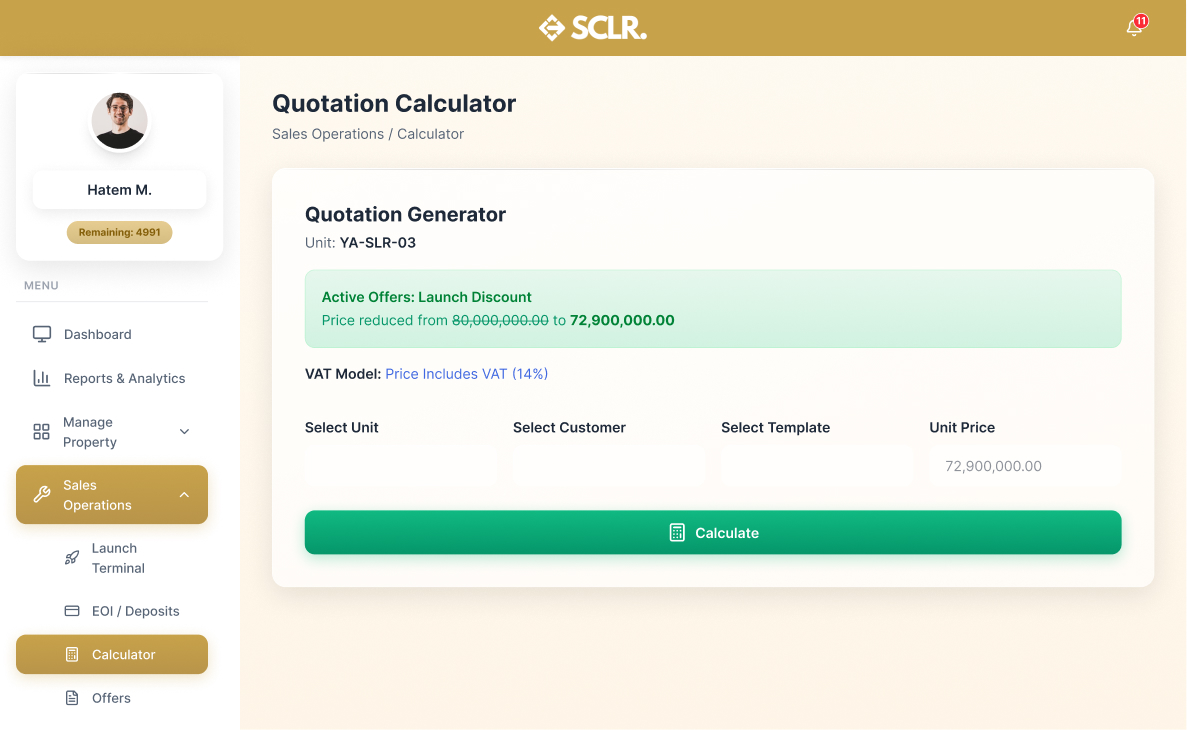Click the notification bell icon
The width and height of the screenshot is (1187, 730).
tap(1134, 27)
